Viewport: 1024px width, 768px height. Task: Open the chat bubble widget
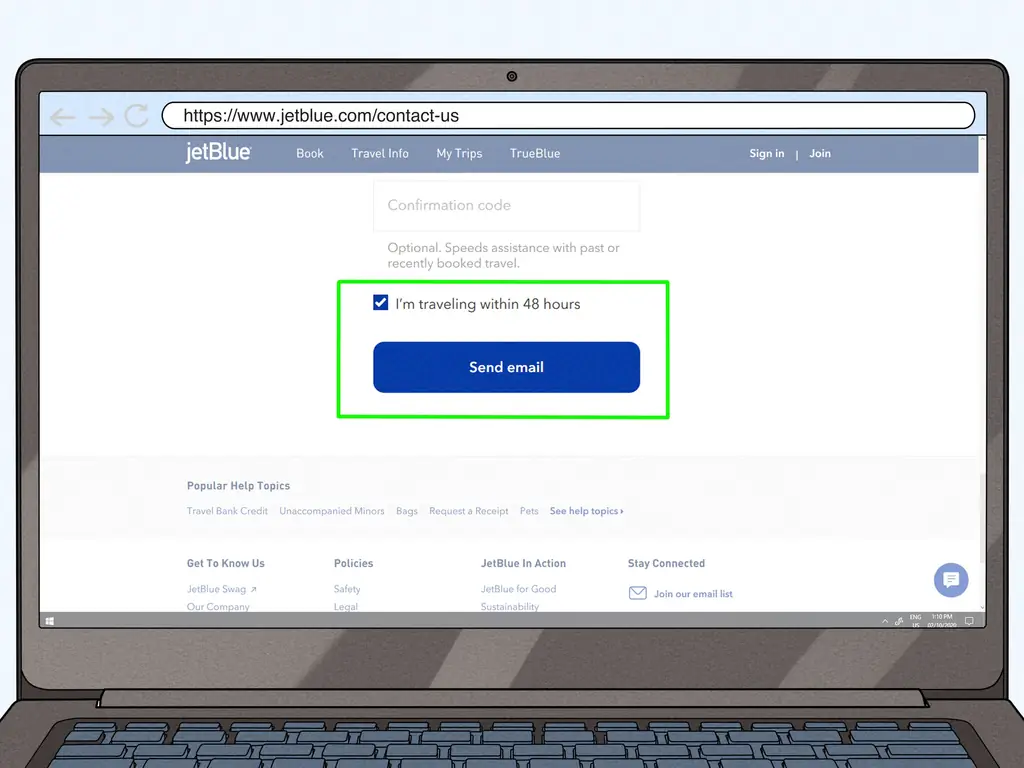(950, 579)
